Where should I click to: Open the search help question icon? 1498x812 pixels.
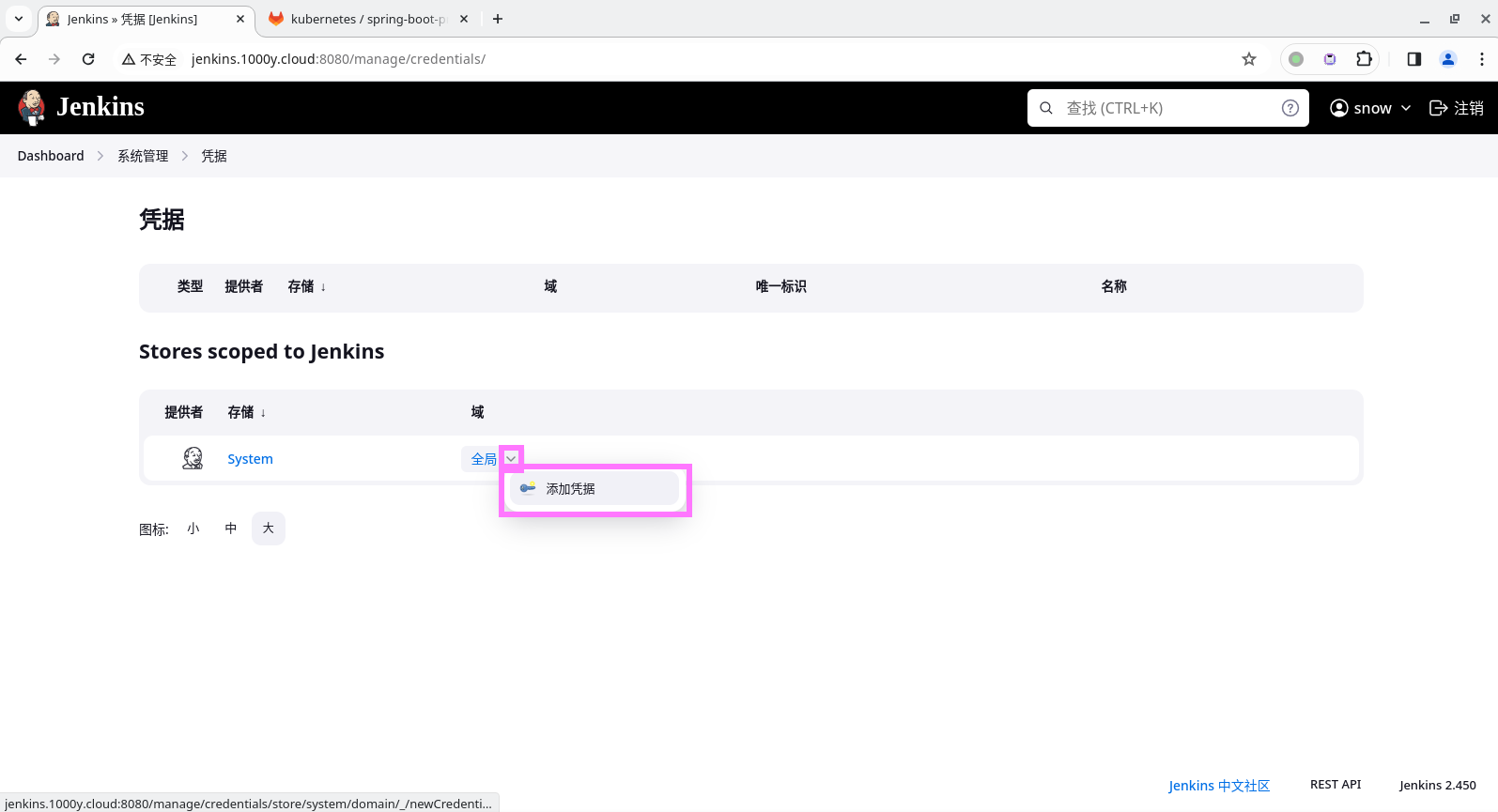[1290, 108]
